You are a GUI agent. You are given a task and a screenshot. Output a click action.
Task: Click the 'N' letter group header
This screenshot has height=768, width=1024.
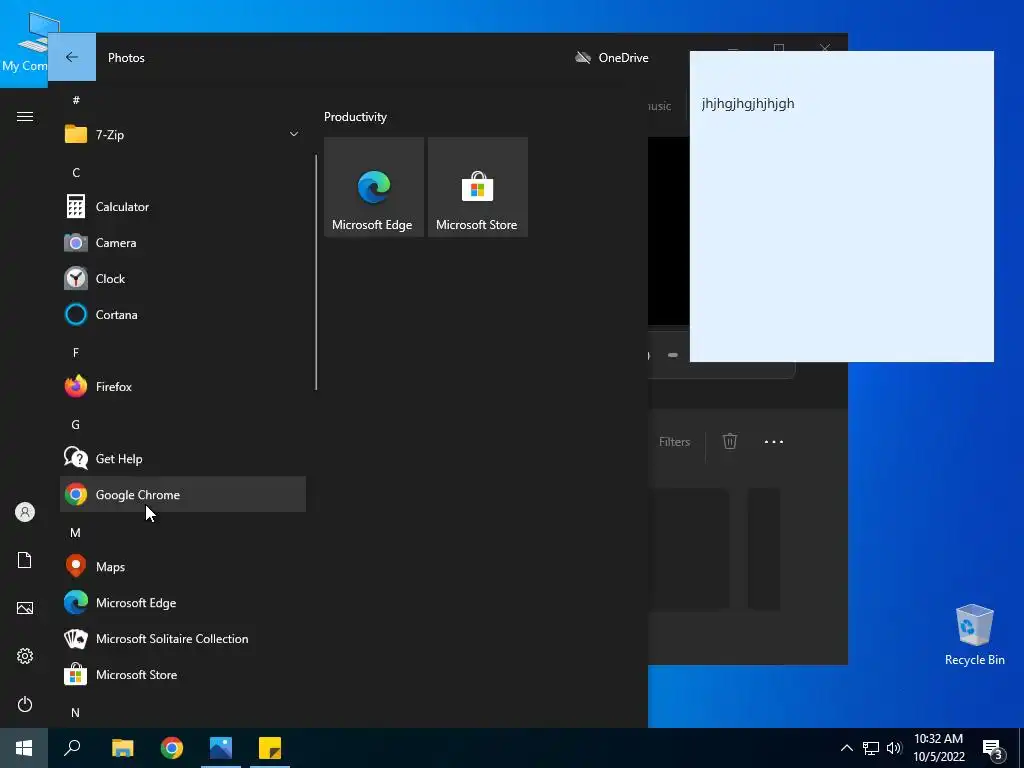click(76, 712)
